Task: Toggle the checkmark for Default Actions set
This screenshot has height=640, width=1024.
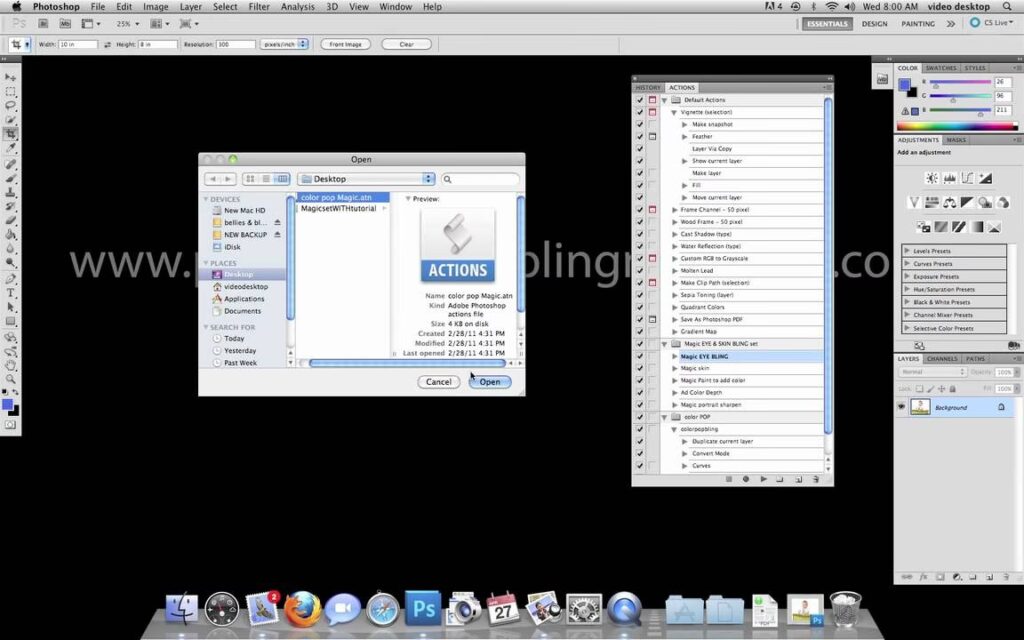Action: (x=639, y=100)
